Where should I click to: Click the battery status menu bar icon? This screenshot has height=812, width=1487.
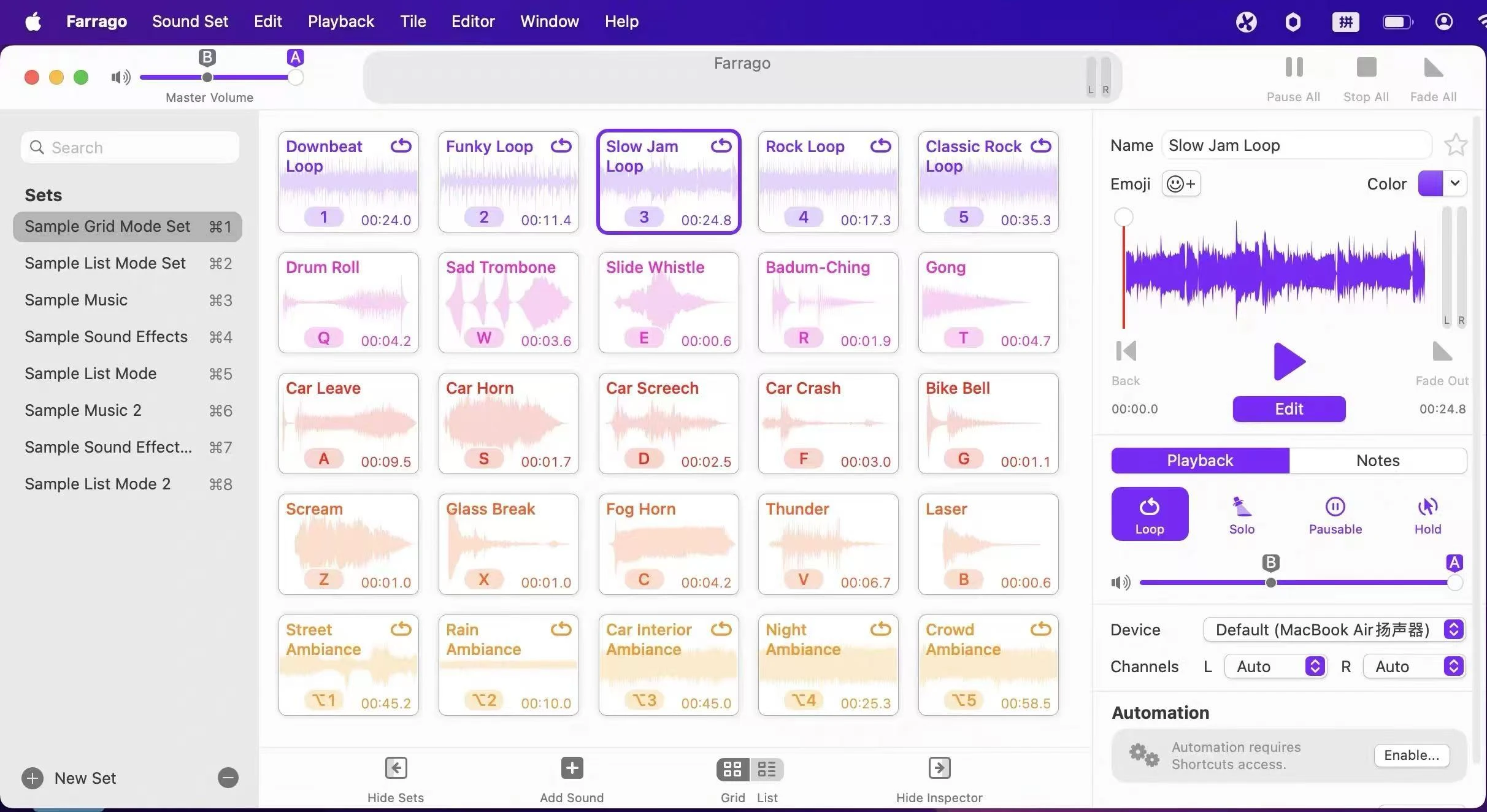coord(1398,22)
